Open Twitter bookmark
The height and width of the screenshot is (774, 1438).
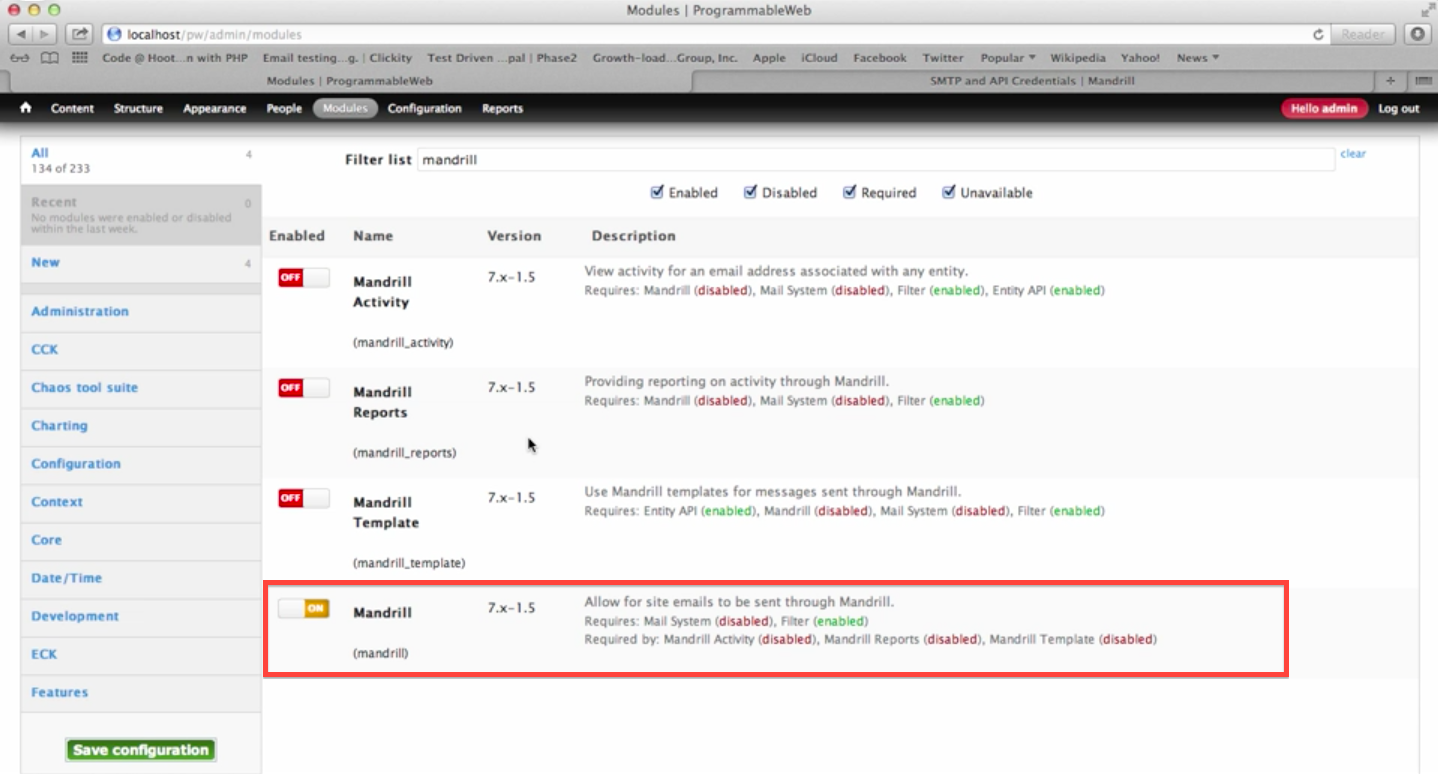coord(943,58)
